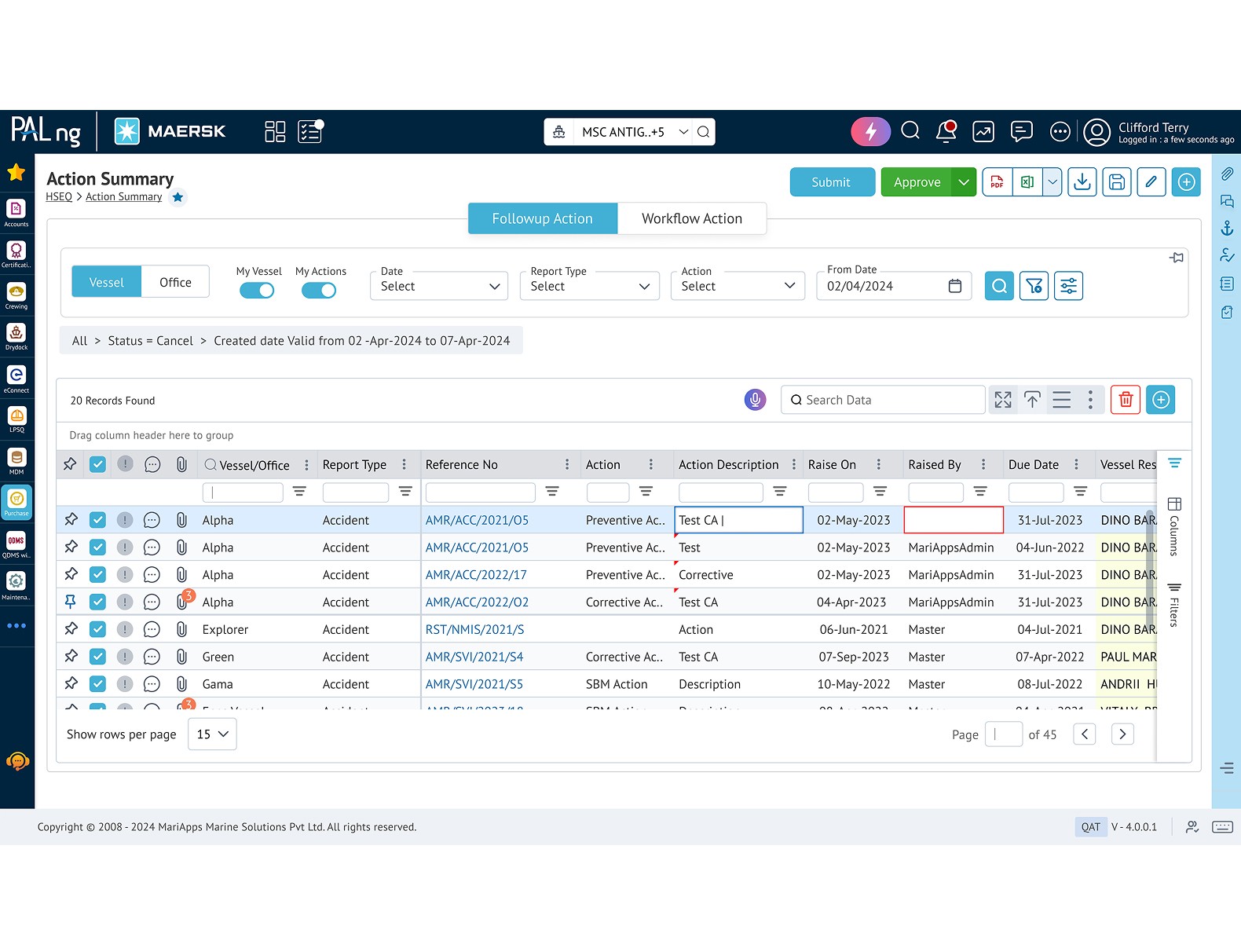The image size is (1241, 952).
Task: Open the Columns side panel tab
Action: 1174,526
